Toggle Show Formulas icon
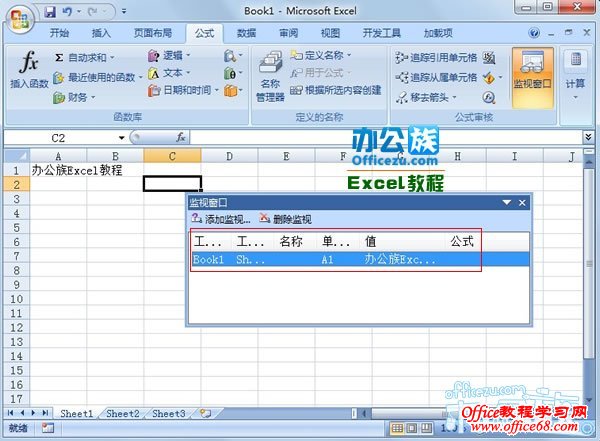 click(x=489, y=58)
